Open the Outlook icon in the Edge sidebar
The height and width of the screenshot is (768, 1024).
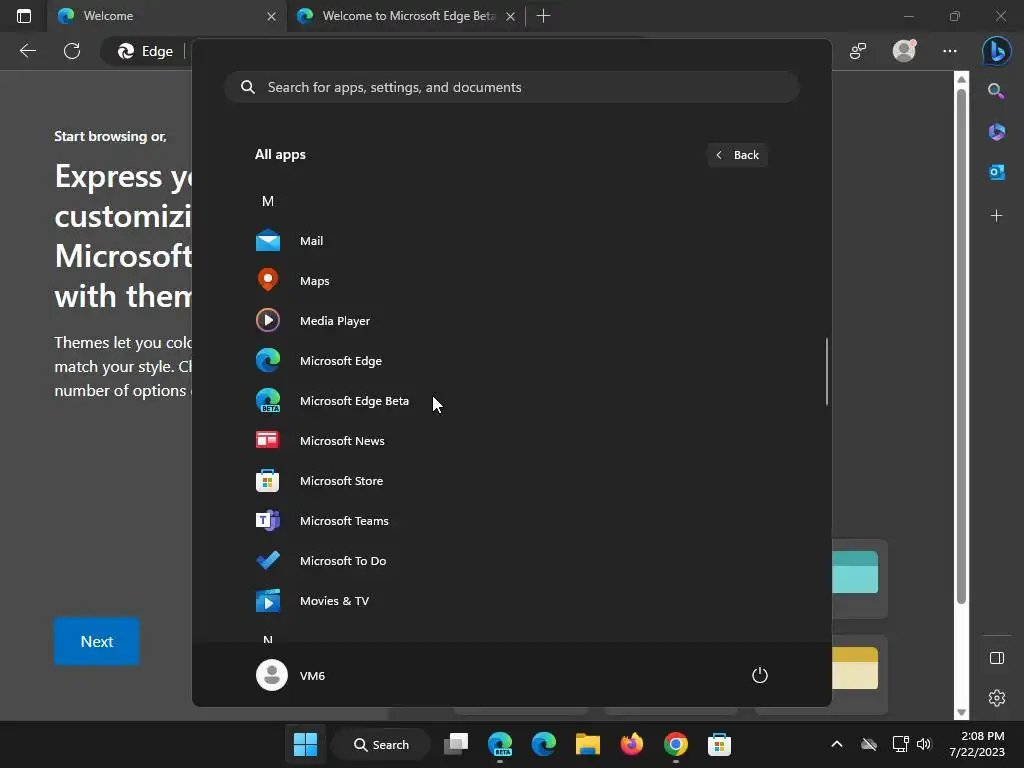click(x=997, y=172)
